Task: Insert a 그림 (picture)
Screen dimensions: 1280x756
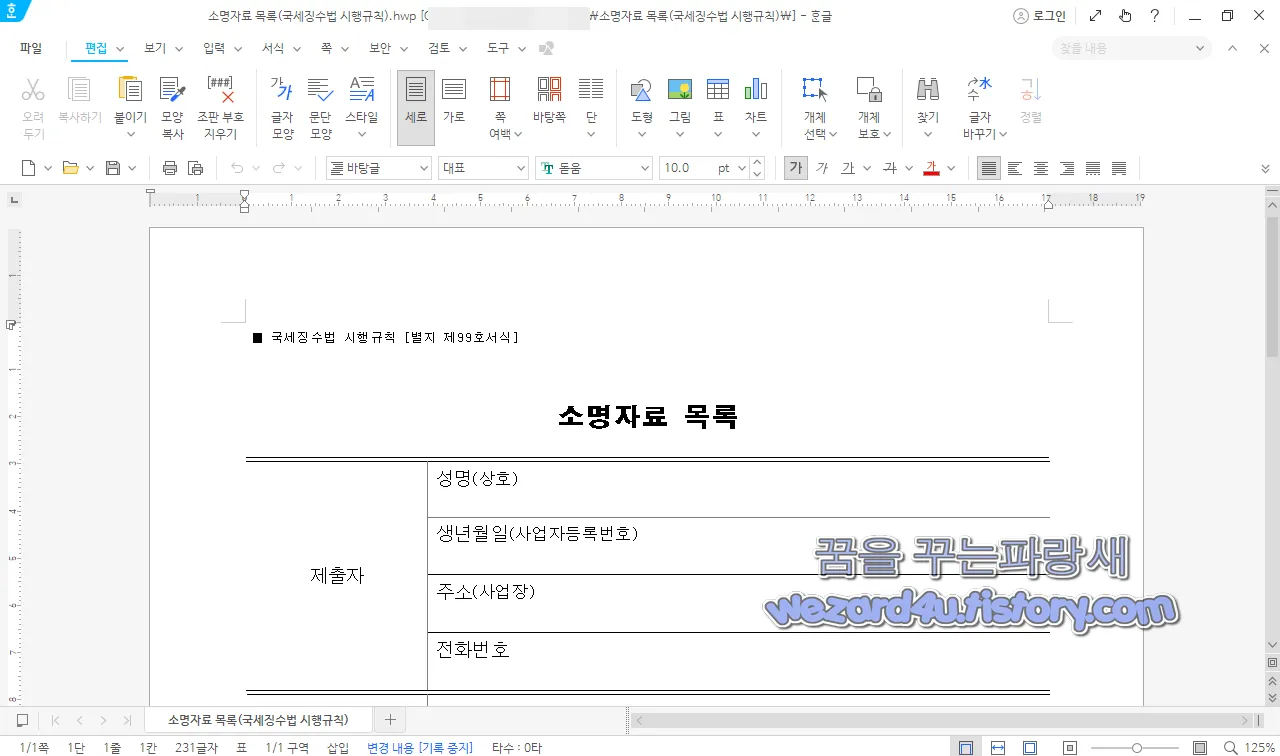Action: (x=680, y=90)
